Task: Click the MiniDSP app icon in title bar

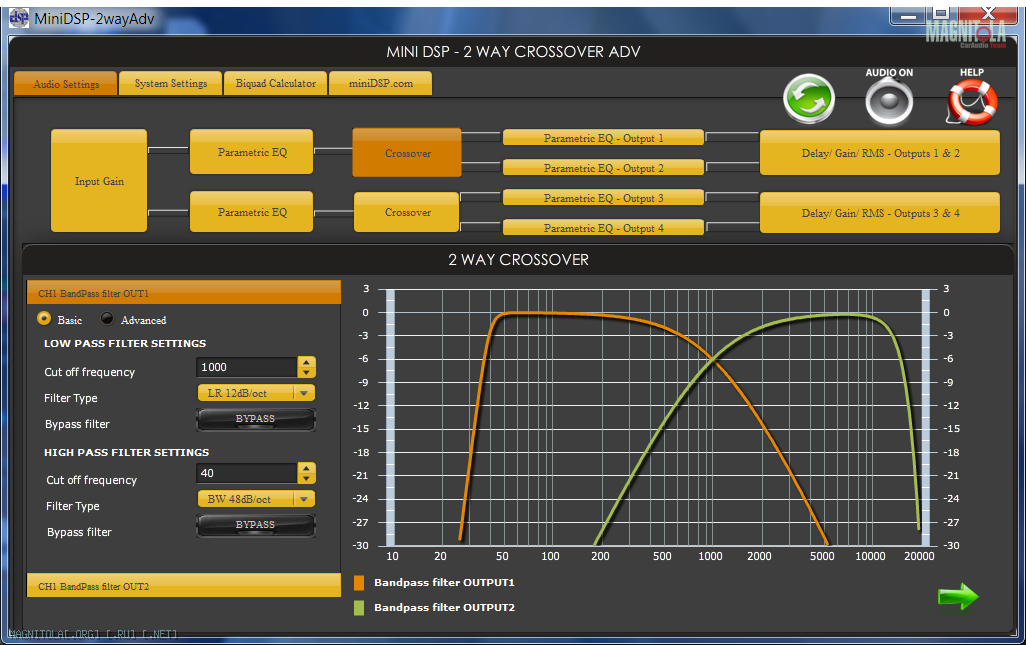Action: (19, 18)
